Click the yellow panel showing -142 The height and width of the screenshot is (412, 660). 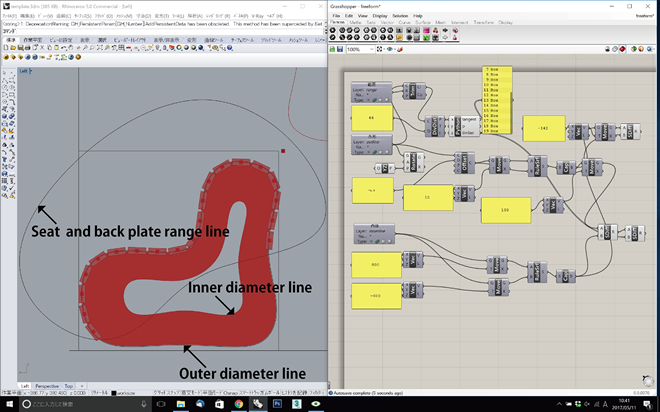(x=543, y=128)
